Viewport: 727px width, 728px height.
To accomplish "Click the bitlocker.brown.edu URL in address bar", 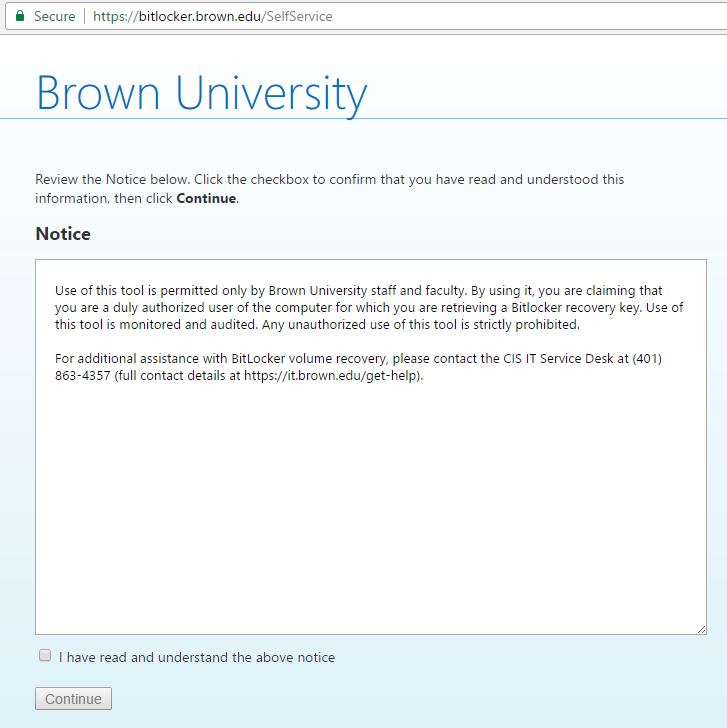I will click(x=213, y=16).
